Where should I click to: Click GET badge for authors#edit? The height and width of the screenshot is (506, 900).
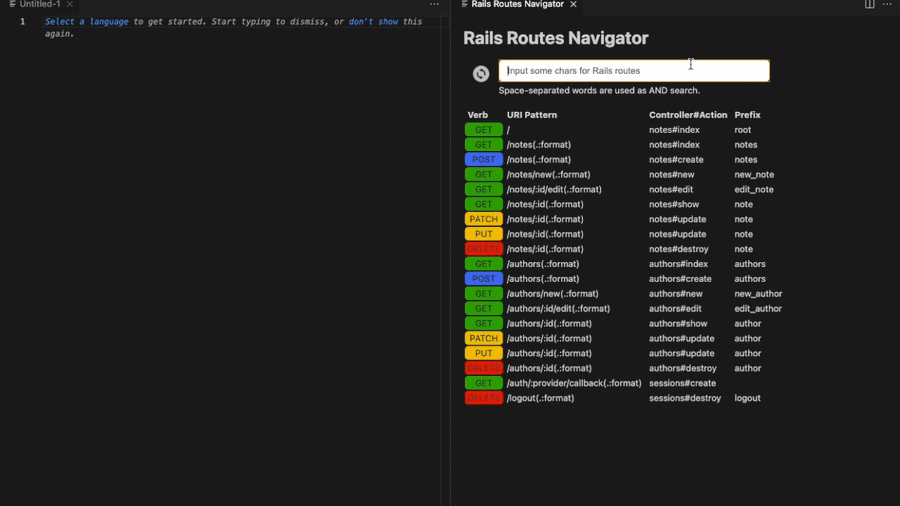coord(483,309)
